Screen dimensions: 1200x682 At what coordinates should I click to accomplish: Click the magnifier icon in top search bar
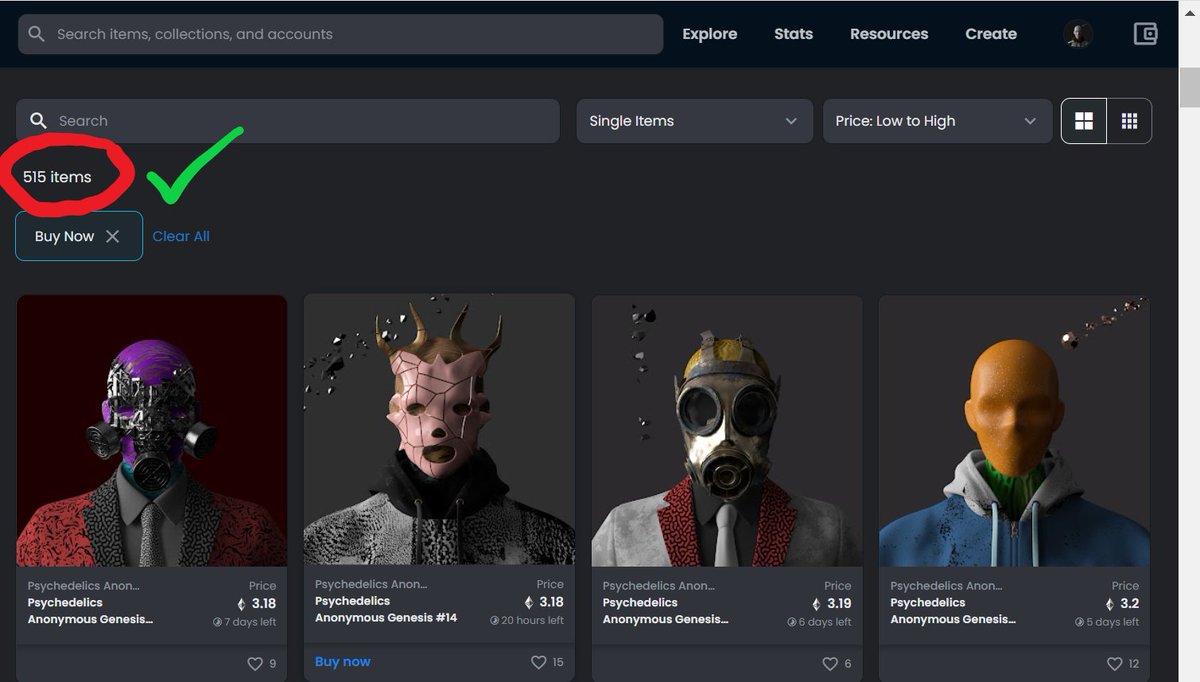[x=37, y=34]
